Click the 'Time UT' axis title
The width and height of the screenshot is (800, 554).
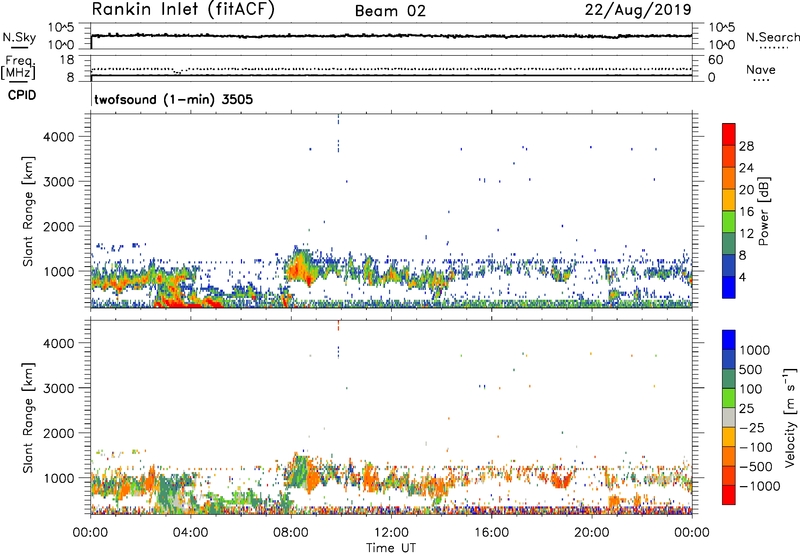(391, 547)
